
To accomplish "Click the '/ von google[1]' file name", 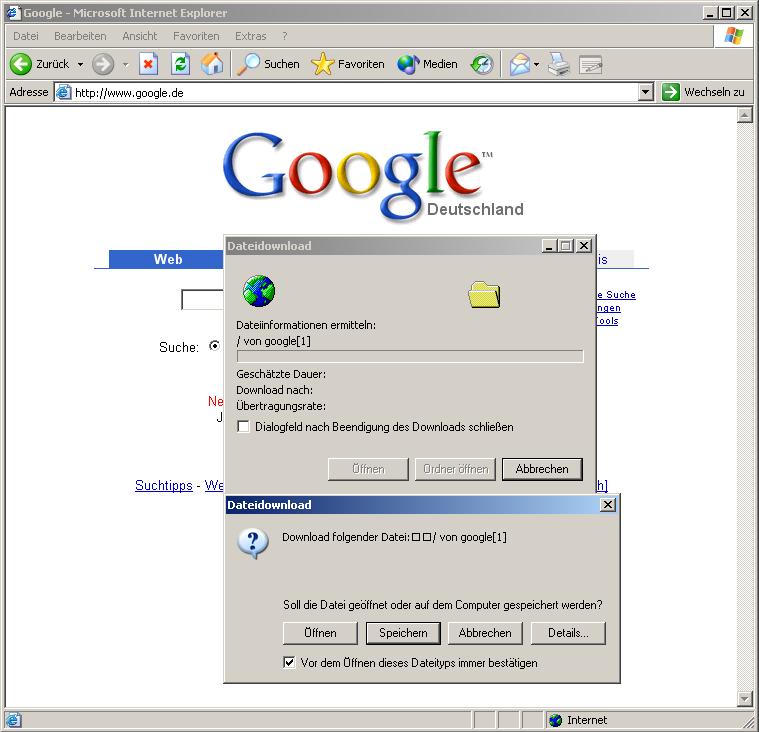I will [x=274, y=341].
